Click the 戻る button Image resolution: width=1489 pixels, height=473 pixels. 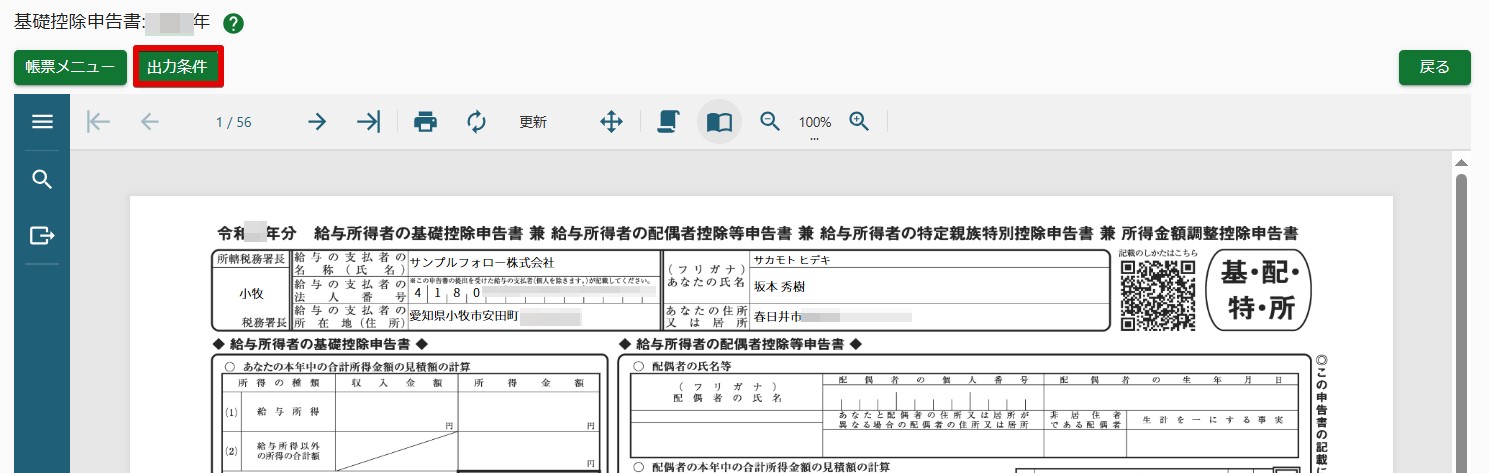[1434, 67]
